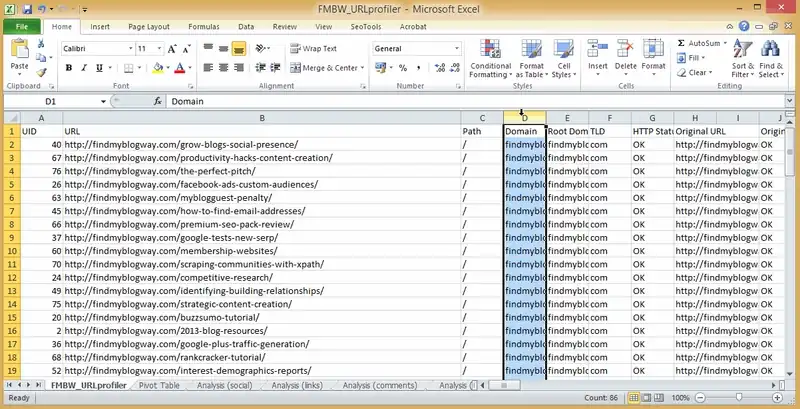Click the Cut scissors icon
The height and width of the screenshot is (409, 800).
pyautogui.click(x=41, y=44)
